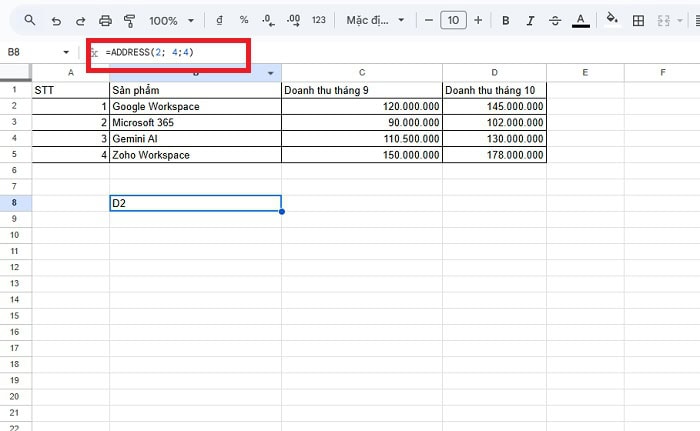This screenshot has width=700, height=431.
Task: Increase decimal places
Action: 293,20
